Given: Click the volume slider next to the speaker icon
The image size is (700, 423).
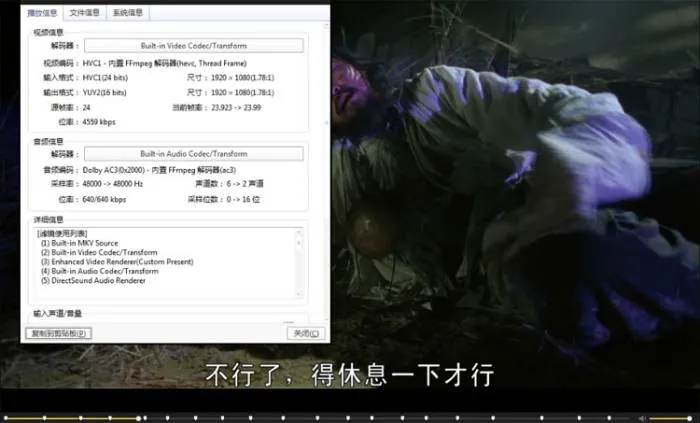Looking at the screenshot, I should (671, 418).
